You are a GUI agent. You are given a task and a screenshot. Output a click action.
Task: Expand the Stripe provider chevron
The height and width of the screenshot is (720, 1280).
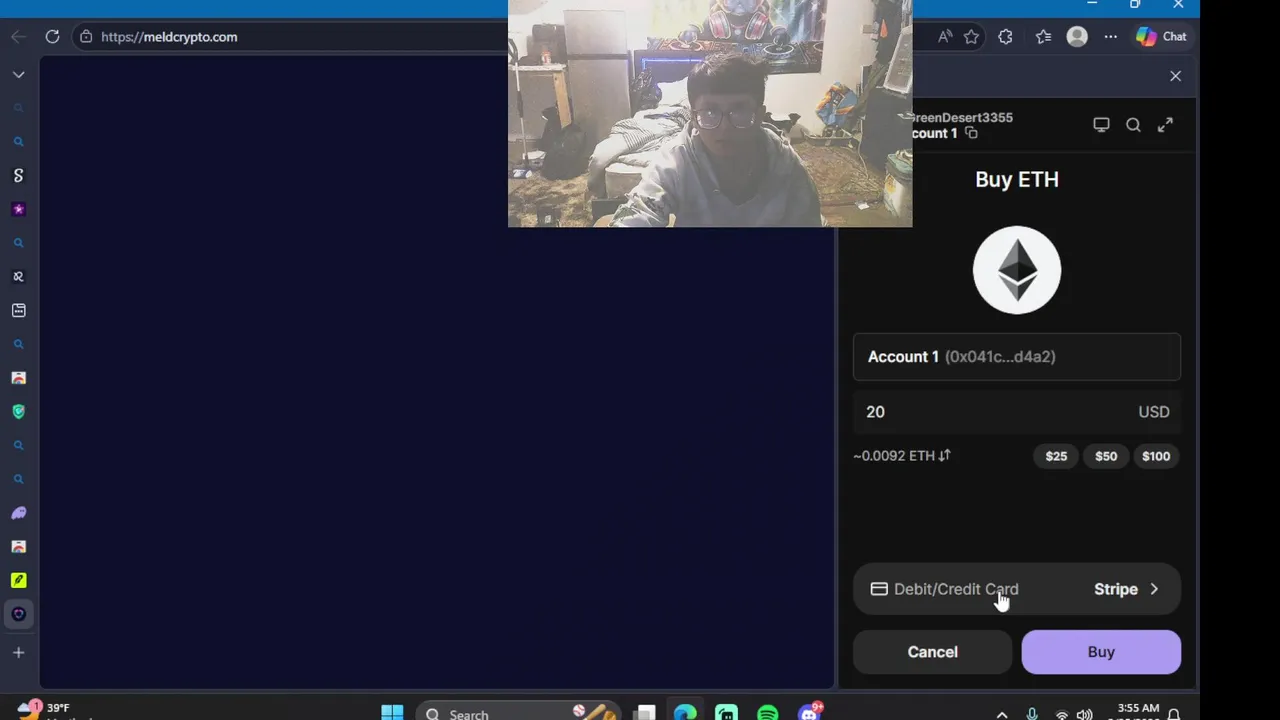tap(1154, 589)
